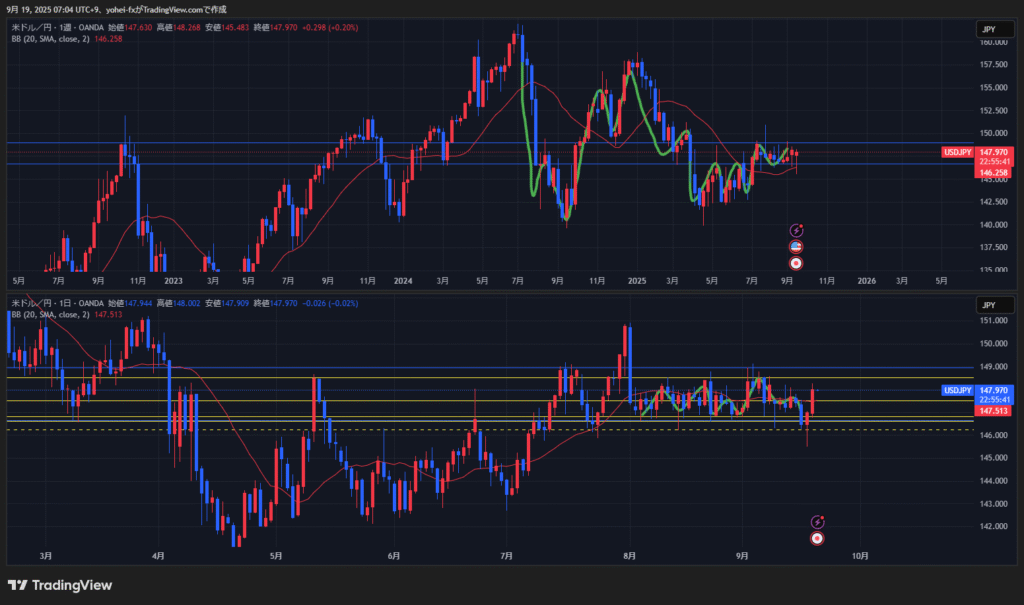Click the 149.000 level on the daily price scale

pyautogui.click(x=994, y=367)
